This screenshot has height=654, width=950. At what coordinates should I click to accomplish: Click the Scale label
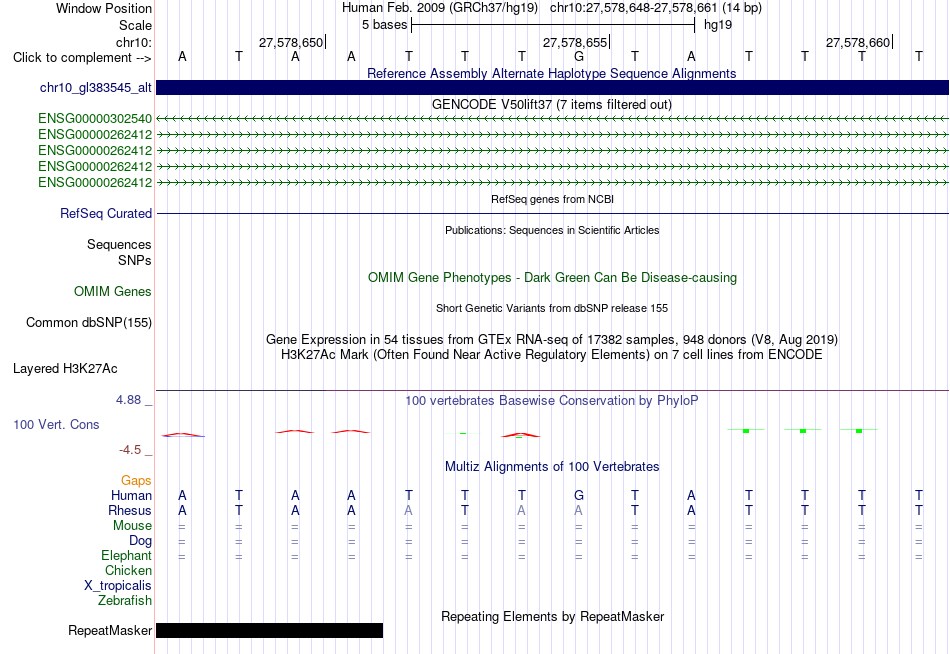tap(136, 25)
